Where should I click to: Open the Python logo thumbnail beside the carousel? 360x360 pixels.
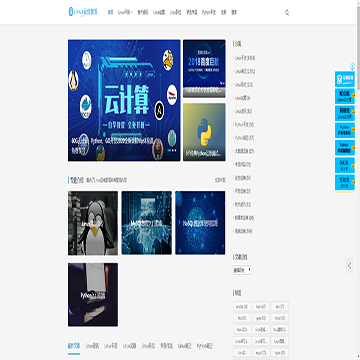tap(204, 132)
